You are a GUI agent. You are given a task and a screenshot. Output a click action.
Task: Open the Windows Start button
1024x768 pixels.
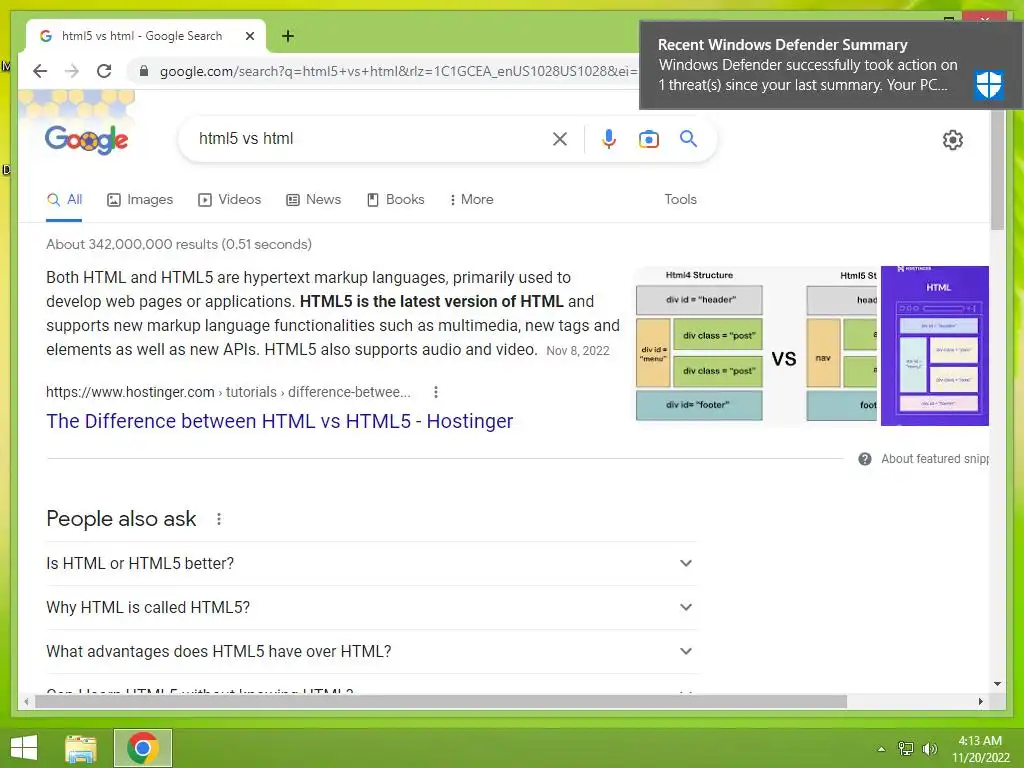(x=24, y=748)
